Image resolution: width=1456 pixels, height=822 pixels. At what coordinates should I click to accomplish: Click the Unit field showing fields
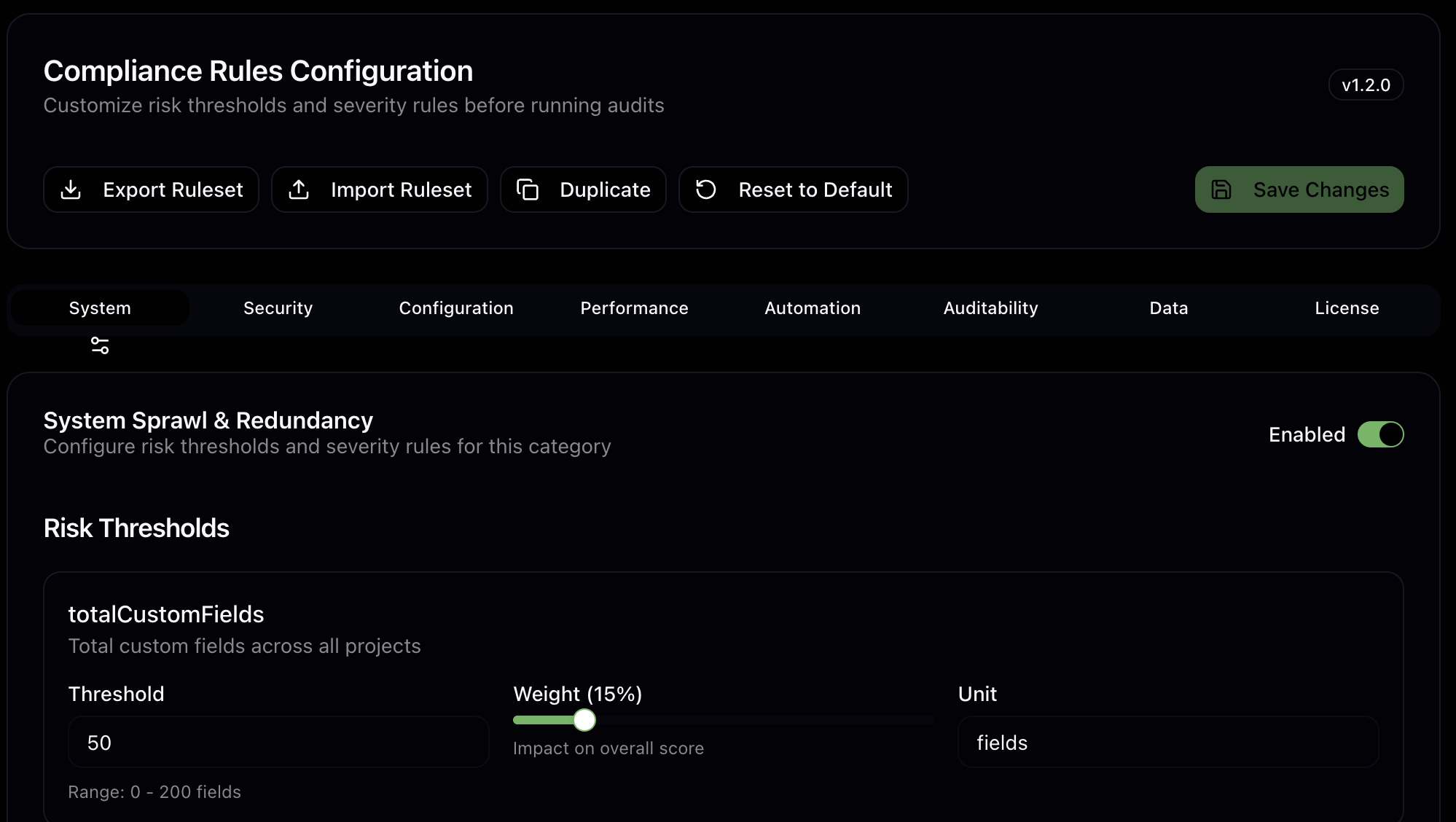[x=1167, y=743]
